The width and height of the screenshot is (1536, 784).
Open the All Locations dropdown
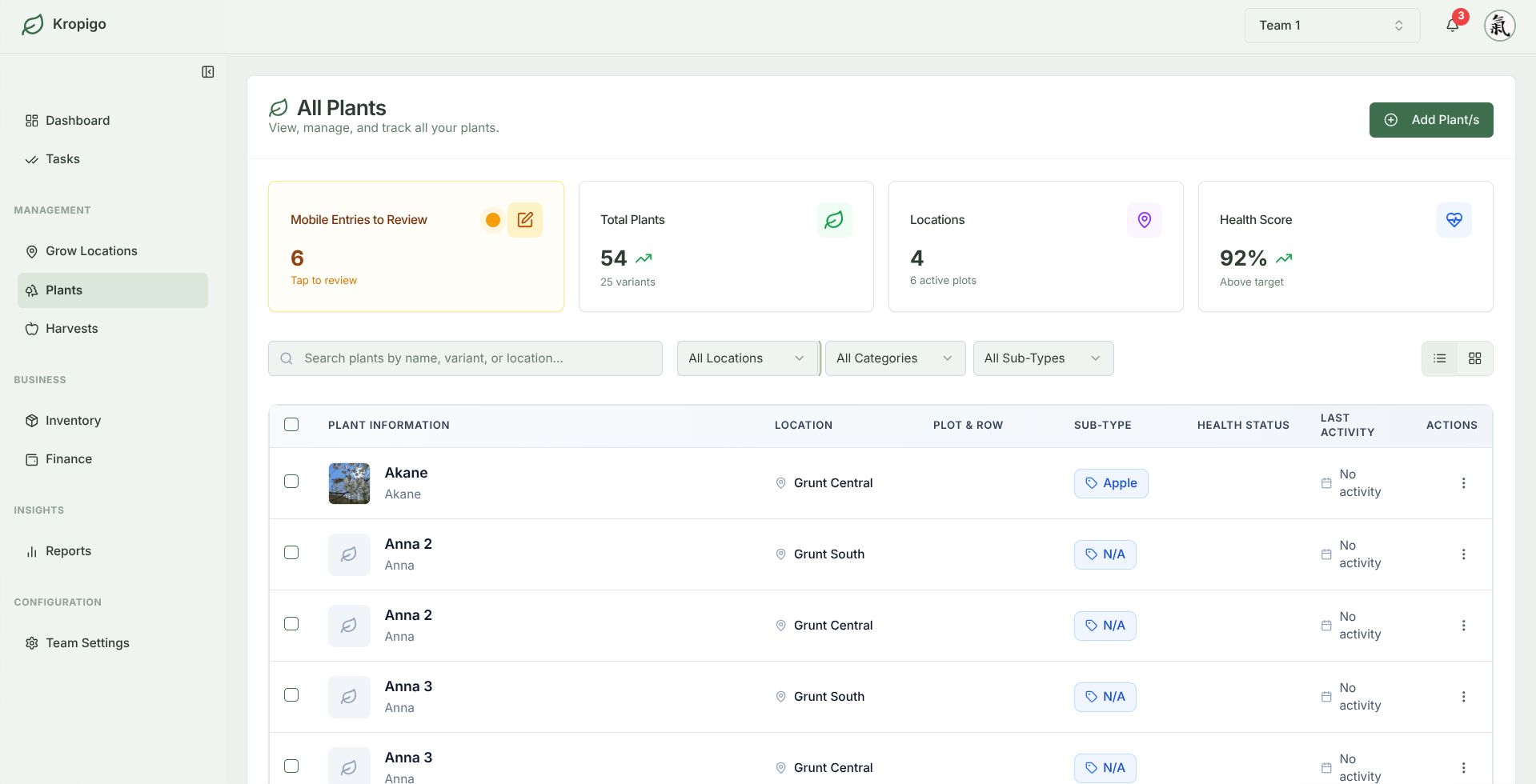(747, 358)
